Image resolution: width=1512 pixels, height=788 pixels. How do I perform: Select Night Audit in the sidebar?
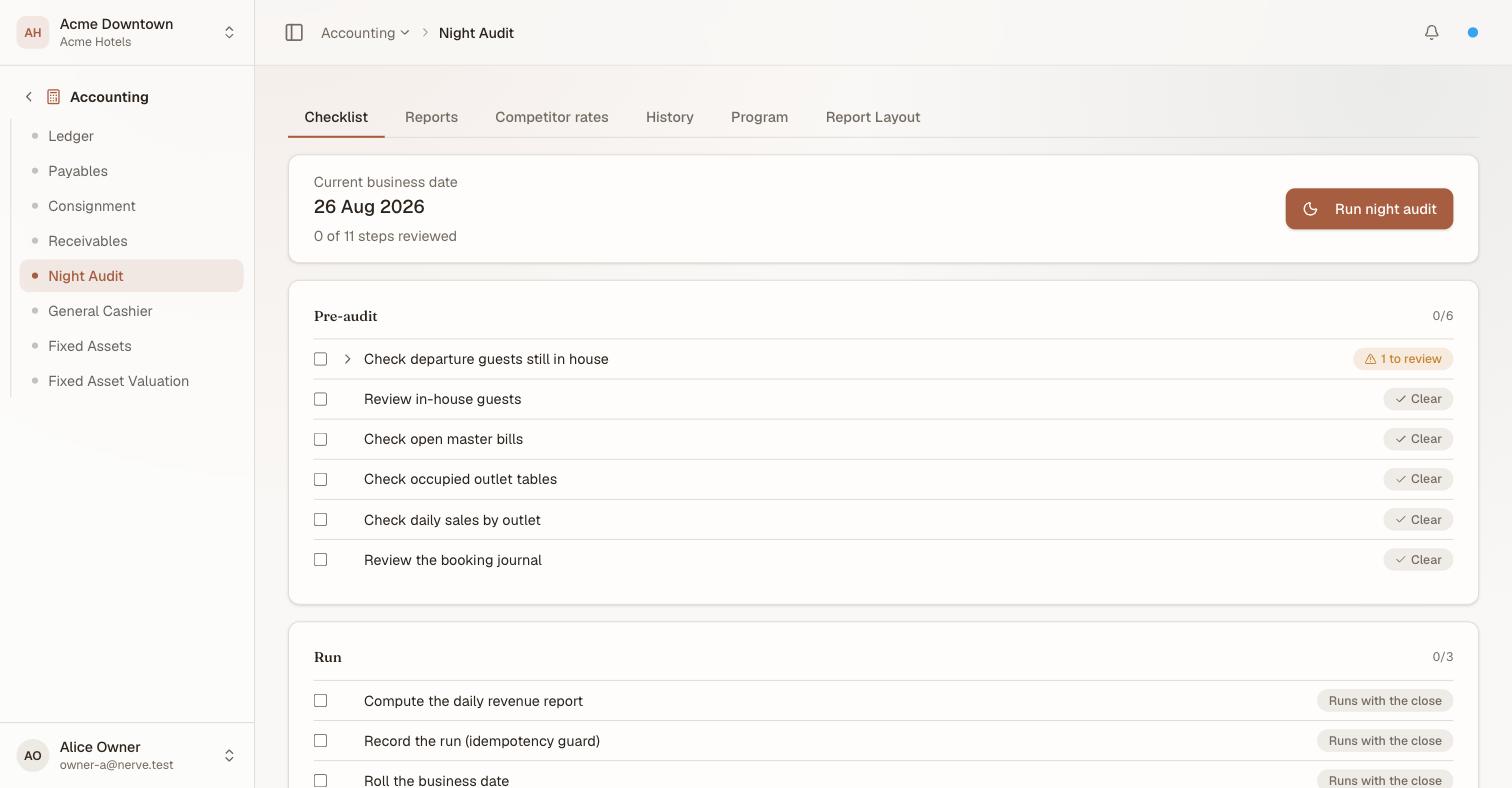pyautogui.click(x=131, y=276)
